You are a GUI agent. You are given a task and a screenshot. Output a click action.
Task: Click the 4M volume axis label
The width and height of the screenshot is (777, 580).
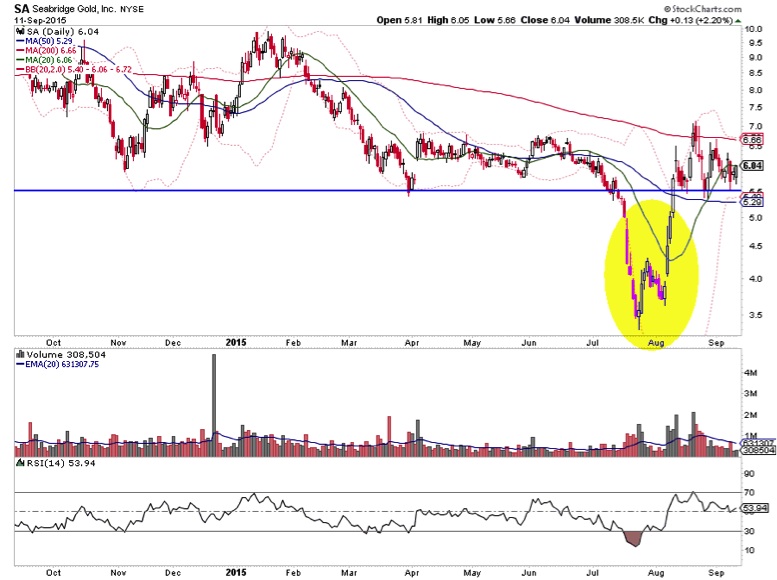click(750, 372)
